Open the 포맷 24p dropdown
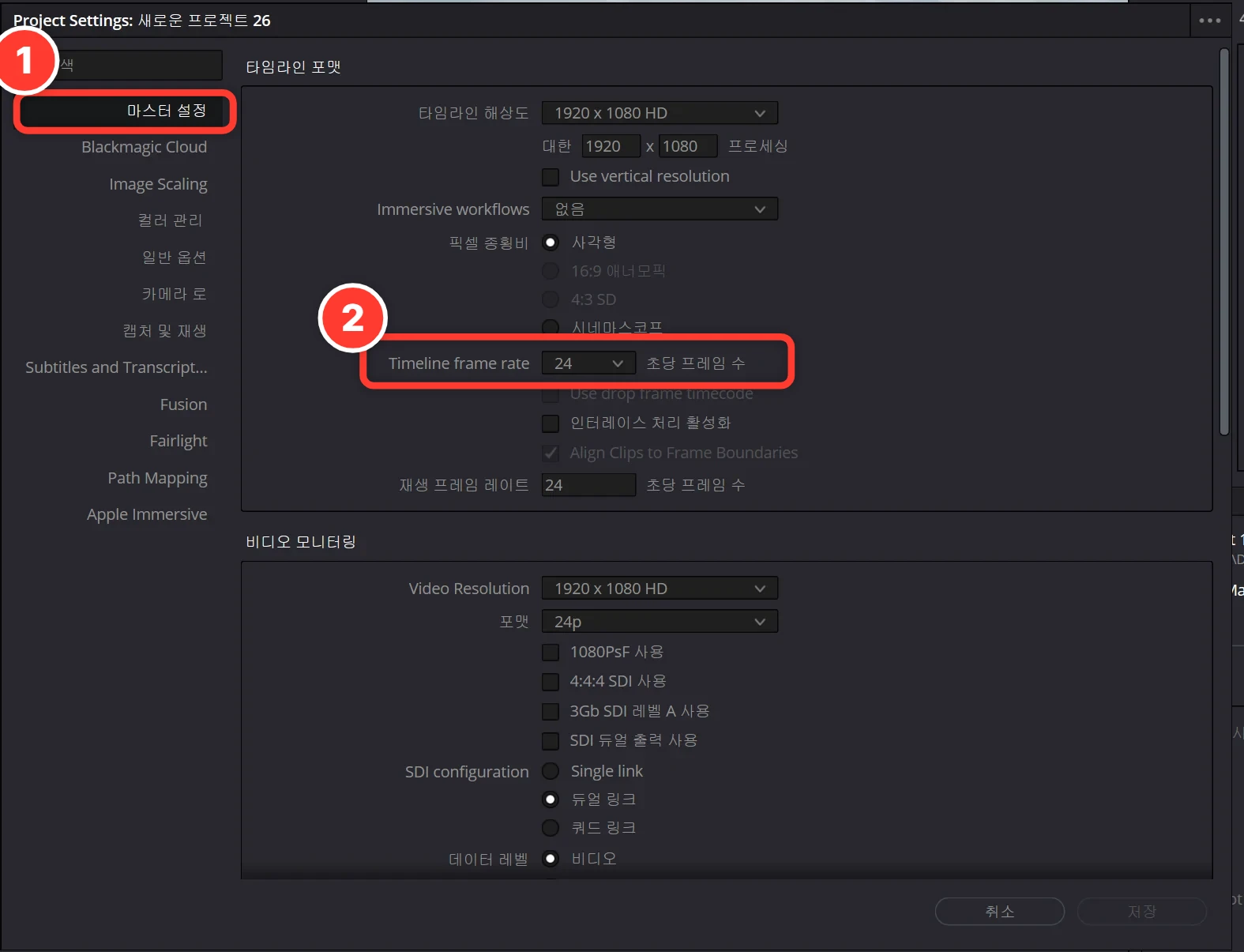The image size is (1244, 952). 660,622
